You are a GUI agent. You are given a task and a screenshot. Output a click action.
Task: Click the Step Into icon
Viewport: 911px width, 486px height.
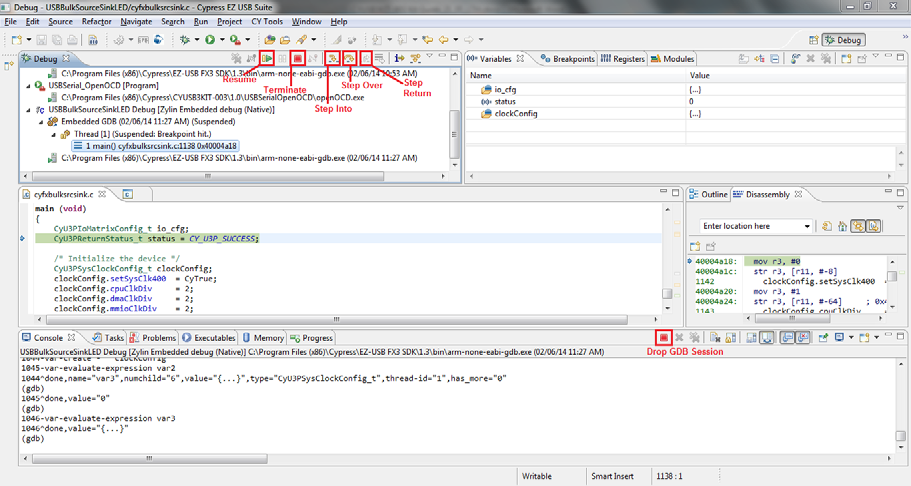coord(333,59)
